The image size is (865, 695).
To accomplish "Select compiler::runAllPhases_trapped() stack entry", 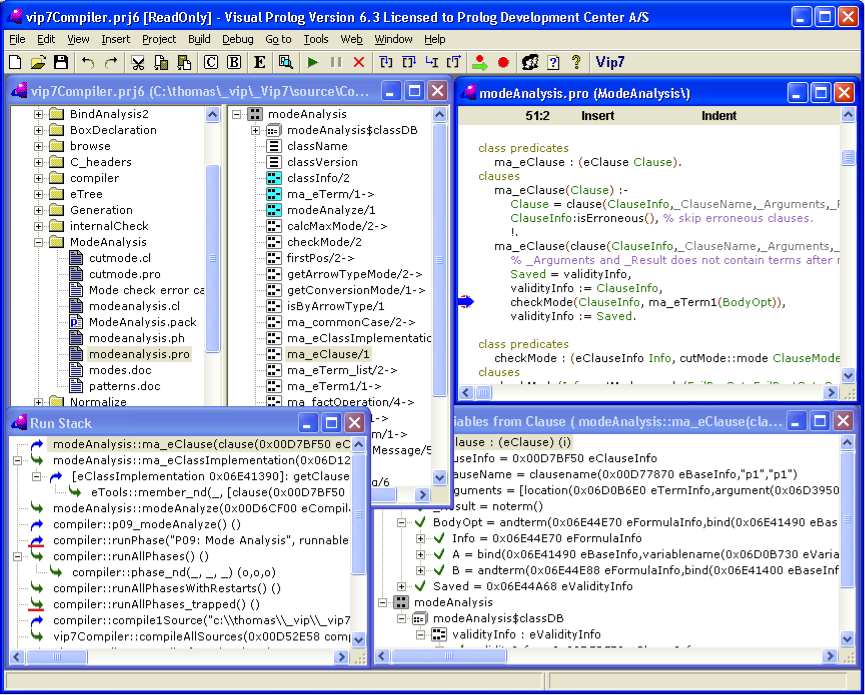I will tap(156, 605).
